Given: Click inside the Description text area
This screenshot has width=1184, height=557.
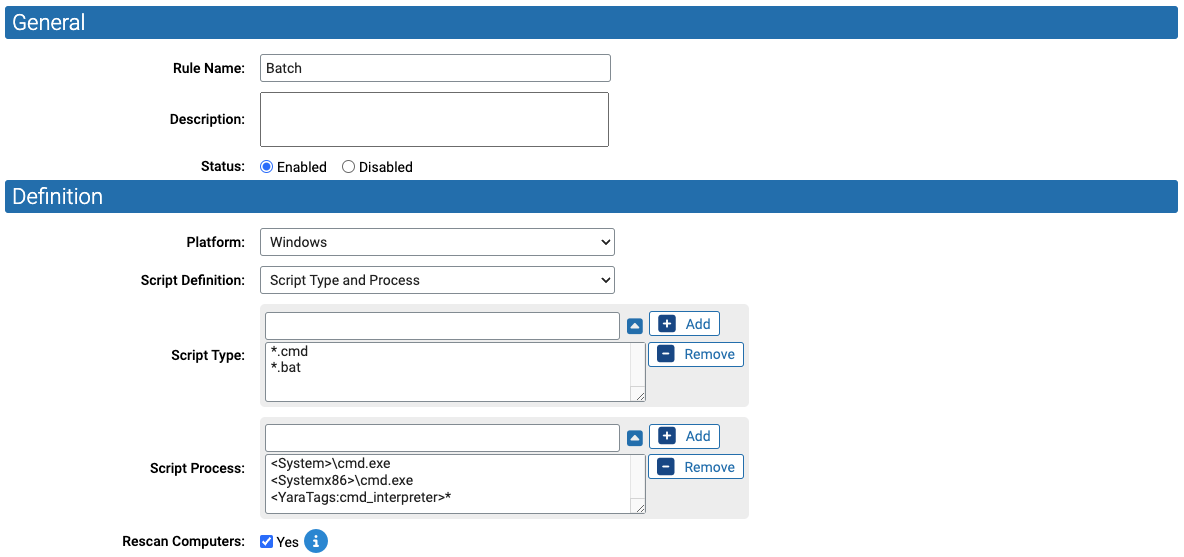Looking at the screenshot, I should point(434,119).
